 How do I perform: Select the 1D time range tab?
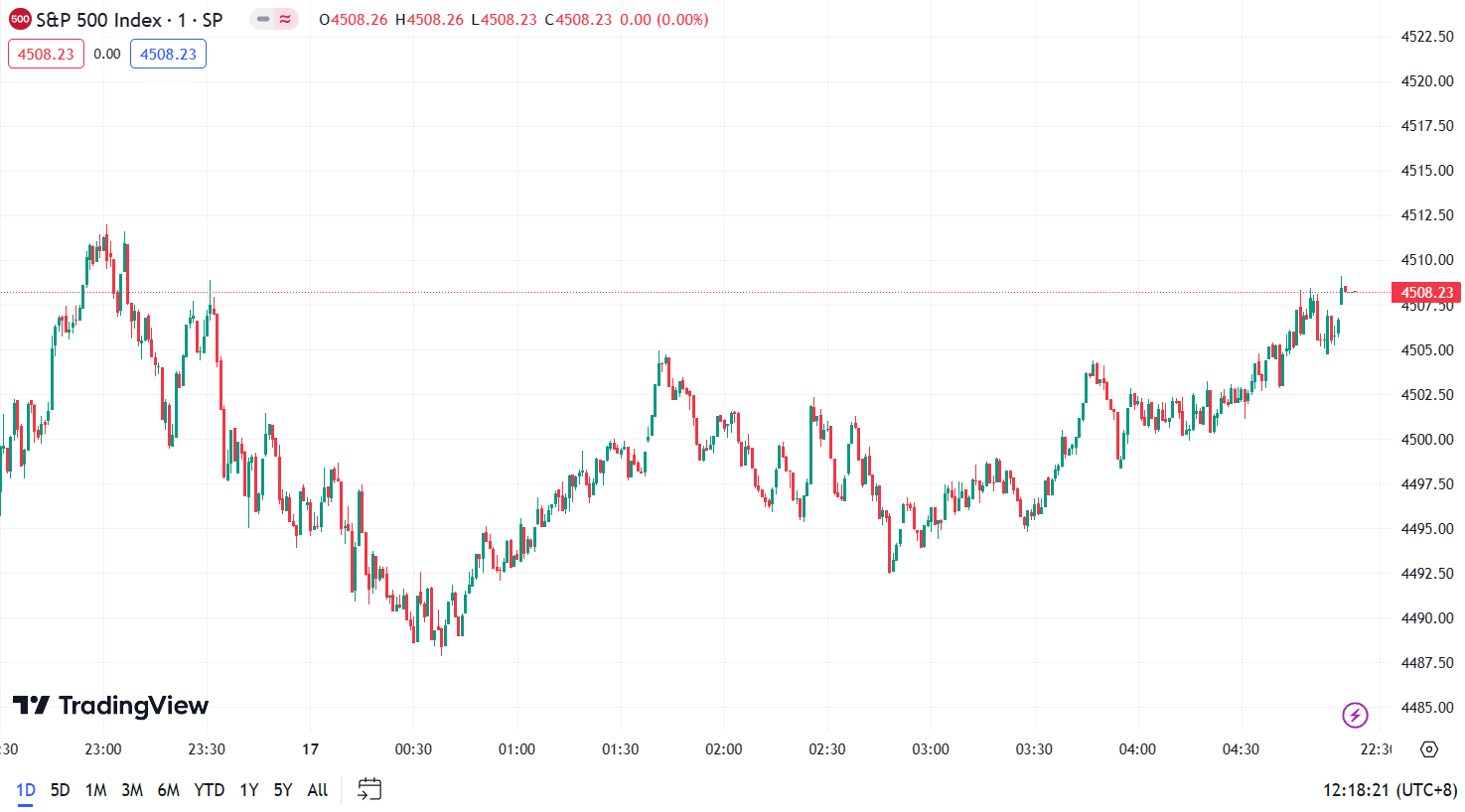click(x=26, y=790)
